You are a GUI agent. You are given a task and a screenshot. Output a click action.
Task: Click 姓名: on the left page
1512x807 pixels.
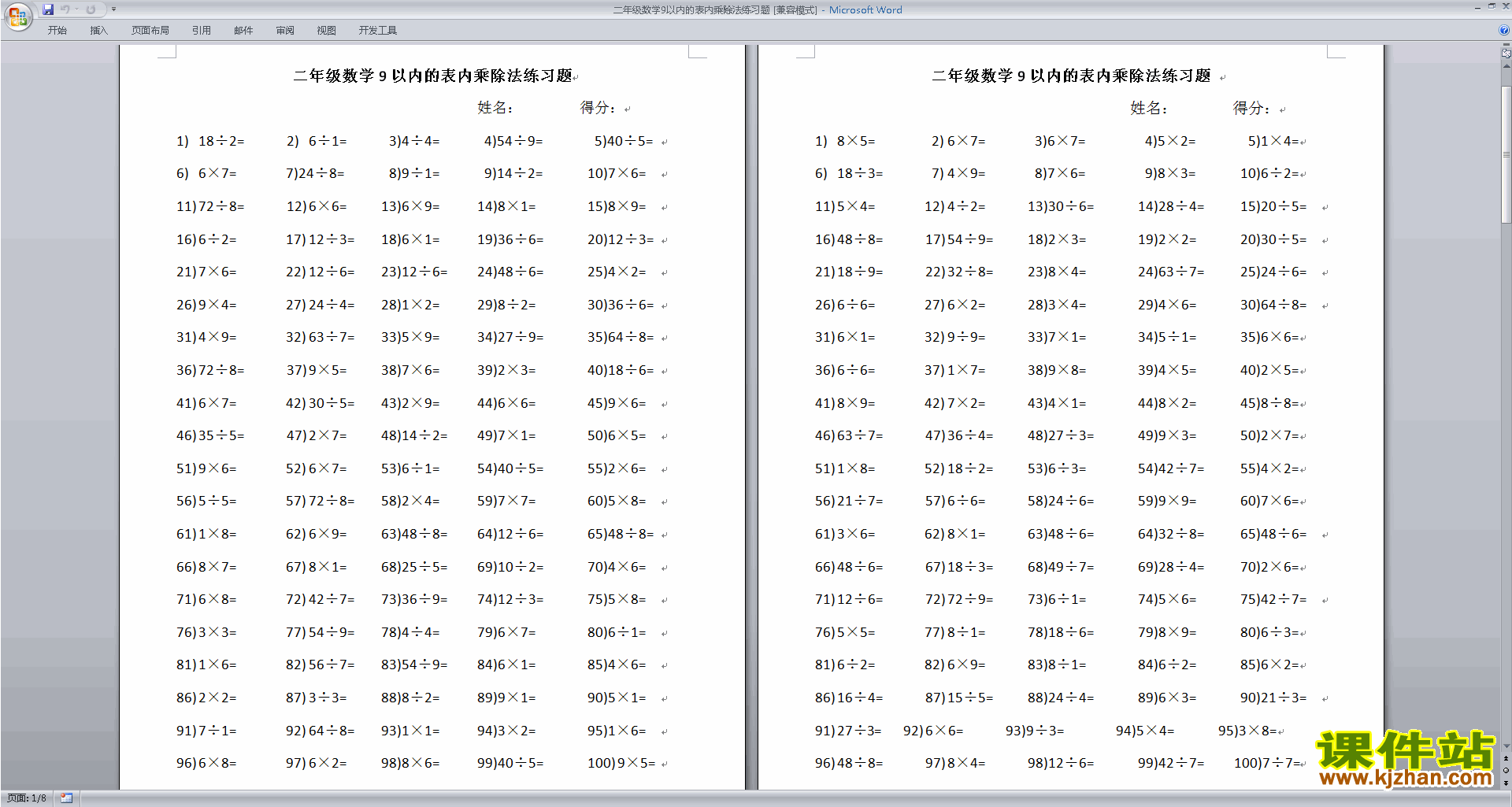coord(495,108)
